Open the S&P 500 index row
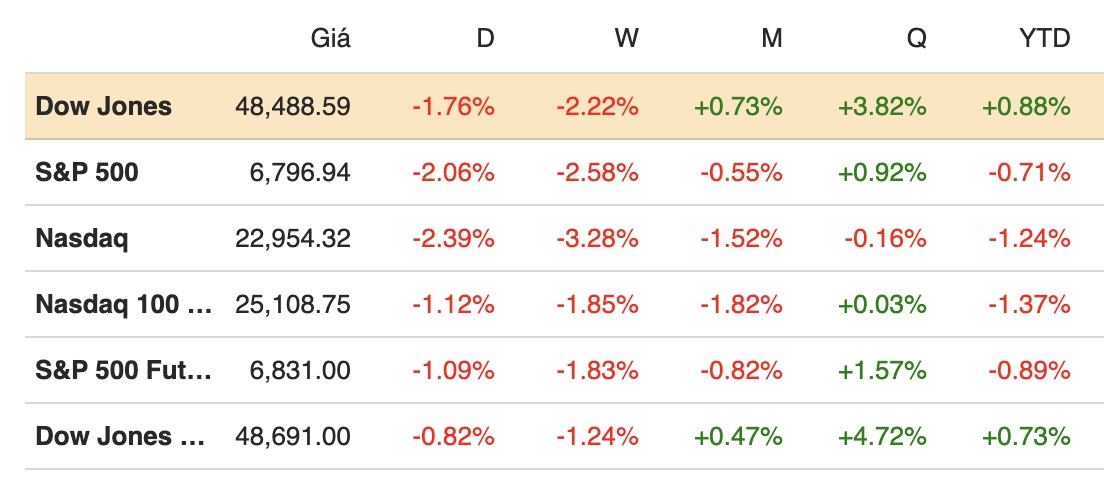Image resolution: width=1104 pixels, height=496 pixels. pyautogui.click(x=87, y=172)
